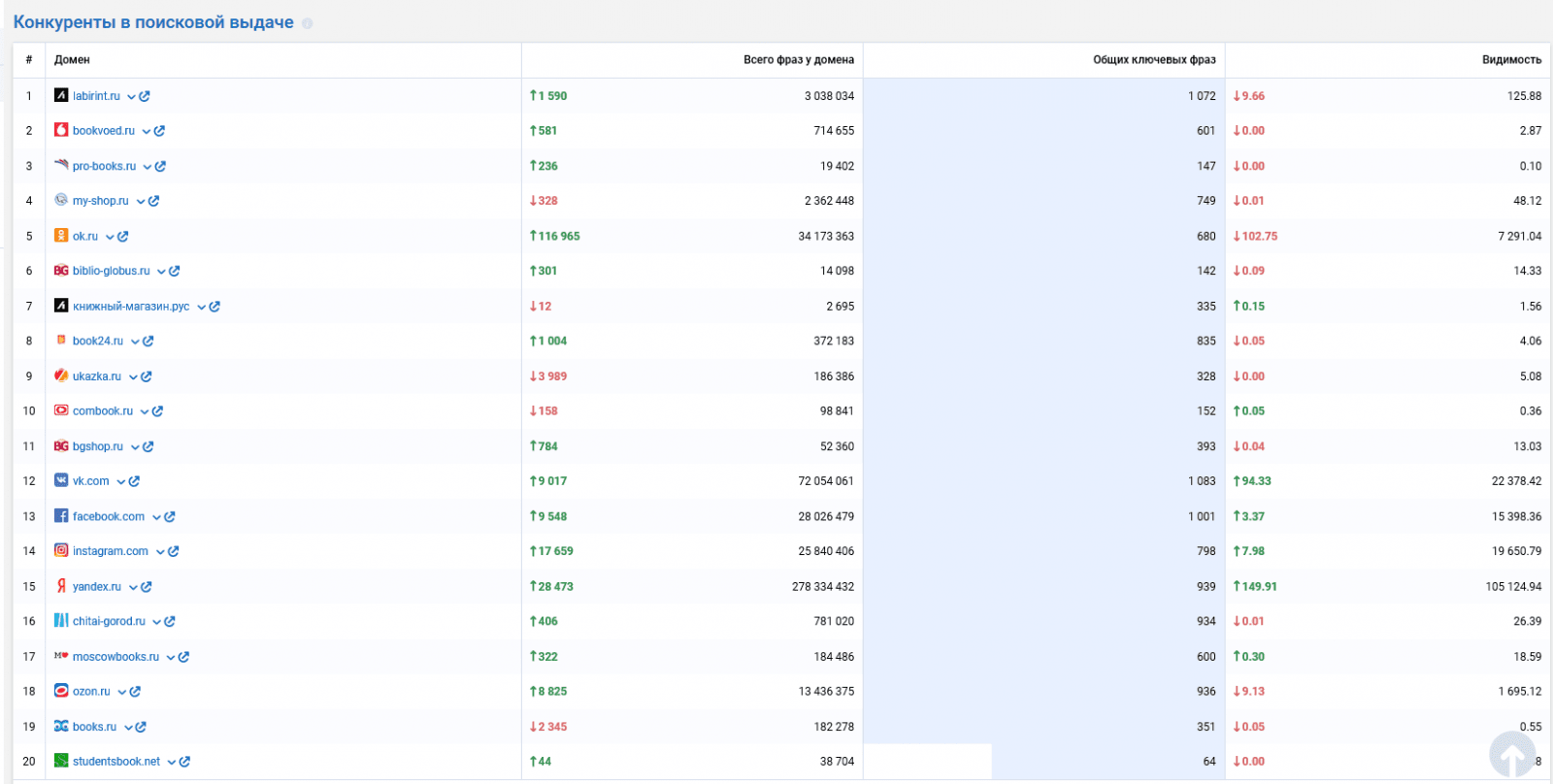Open external link icon for книжный-магазин.рус
This screenshot has height=784, width=1553.
coord(215,307)
